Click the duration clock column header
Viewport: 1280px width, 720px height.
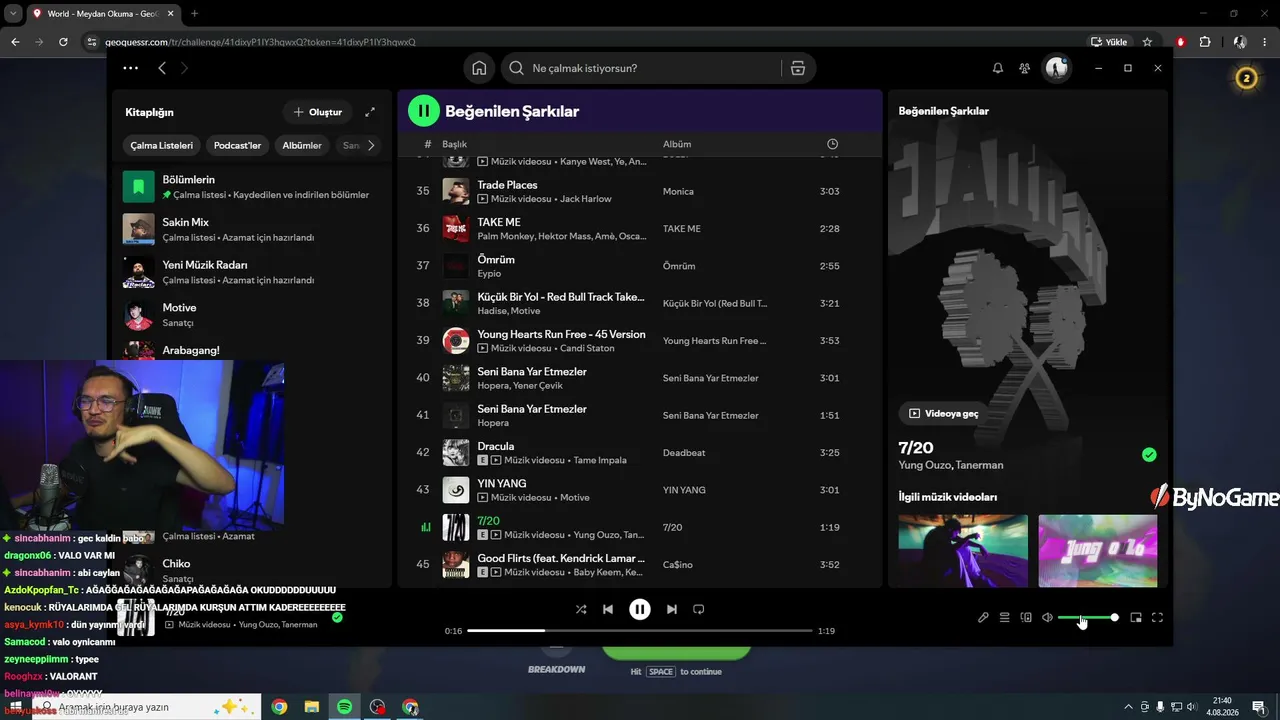[x=832, y=144]
